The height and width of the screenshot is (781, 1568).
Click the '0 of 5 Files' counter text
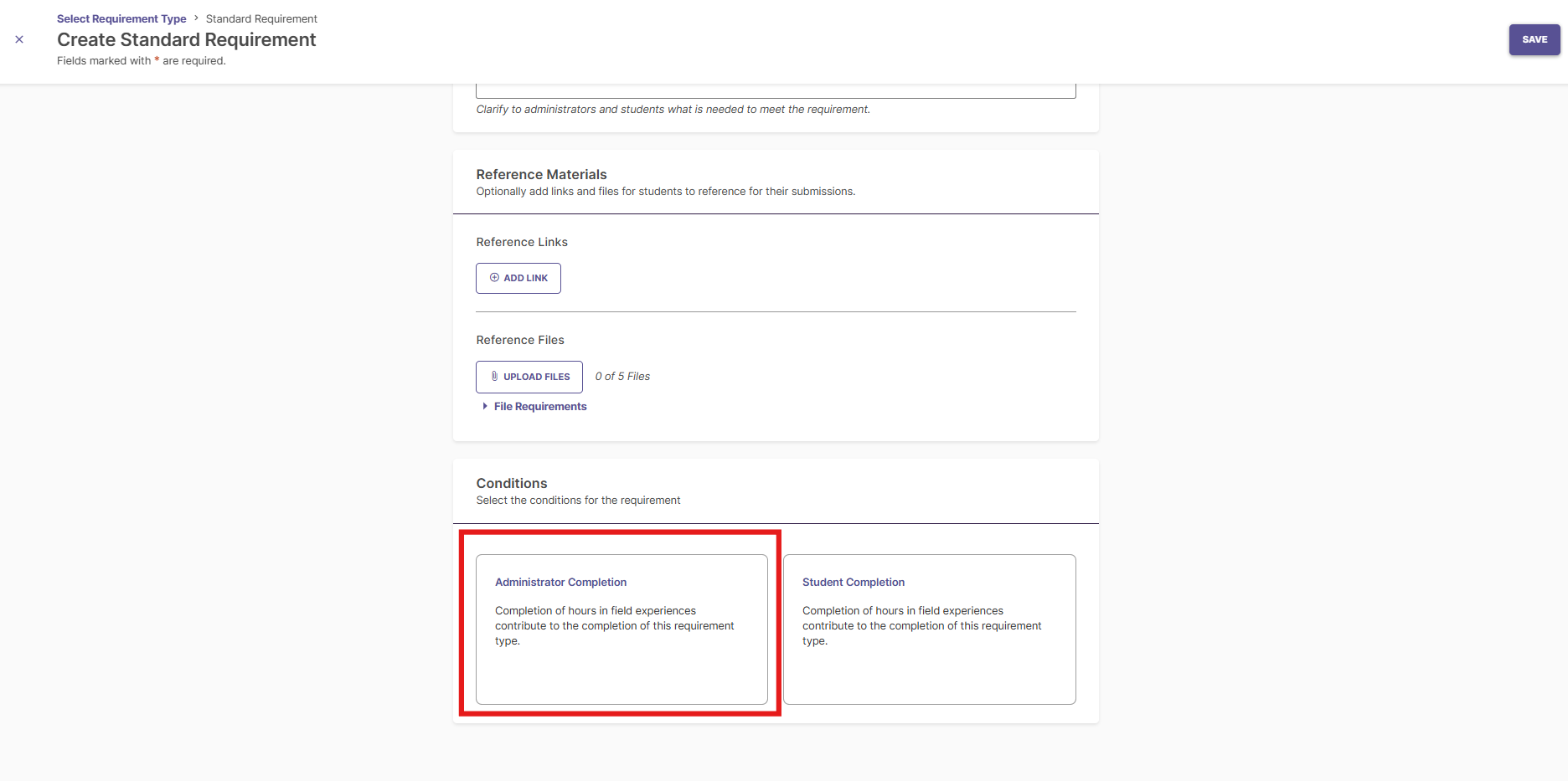click(x=622, y=377)
